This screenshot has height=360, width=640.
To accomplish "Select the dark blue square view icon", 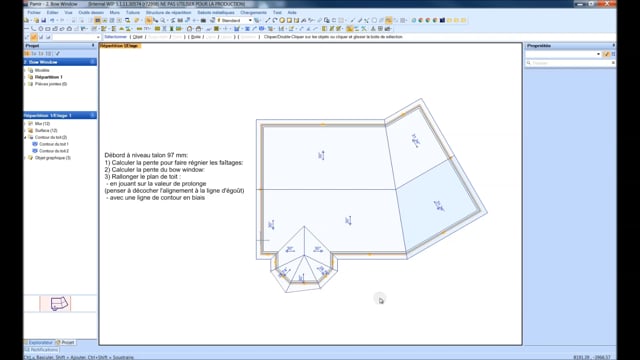I will (442, 20).
